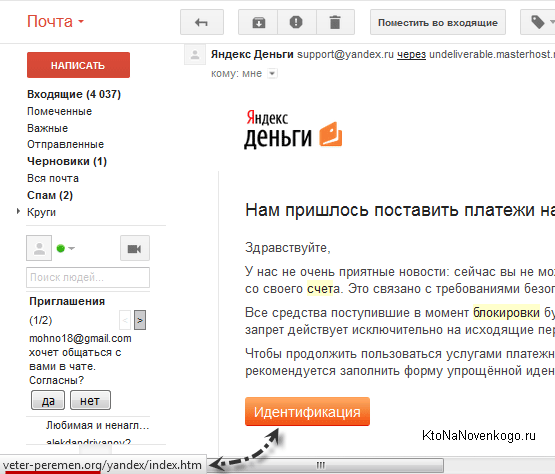Open the Почта dropdown menu

tap(56, 22)
